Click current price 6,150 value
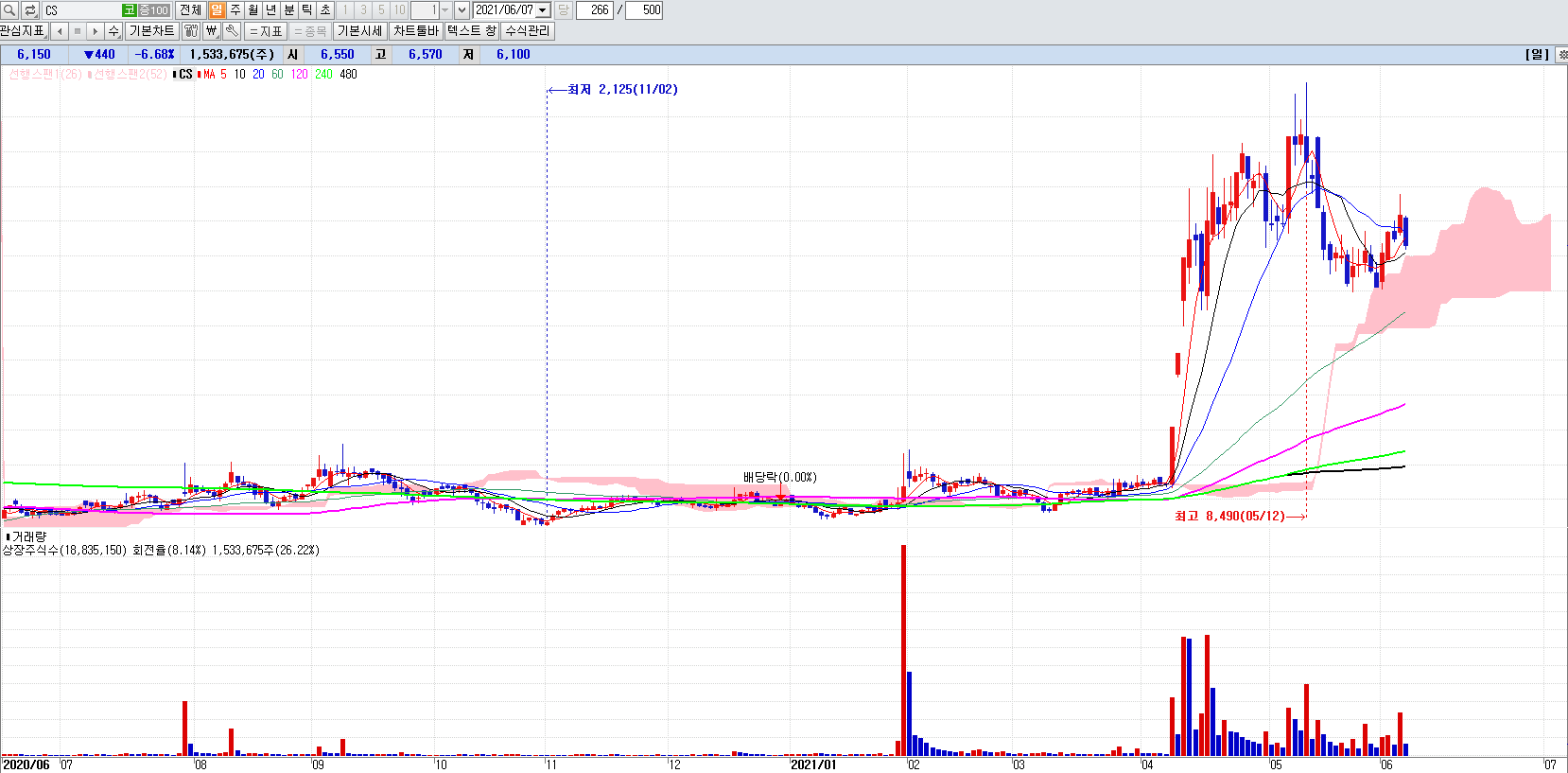Screen dimensions: 1568x773 [x=34, y=55]
